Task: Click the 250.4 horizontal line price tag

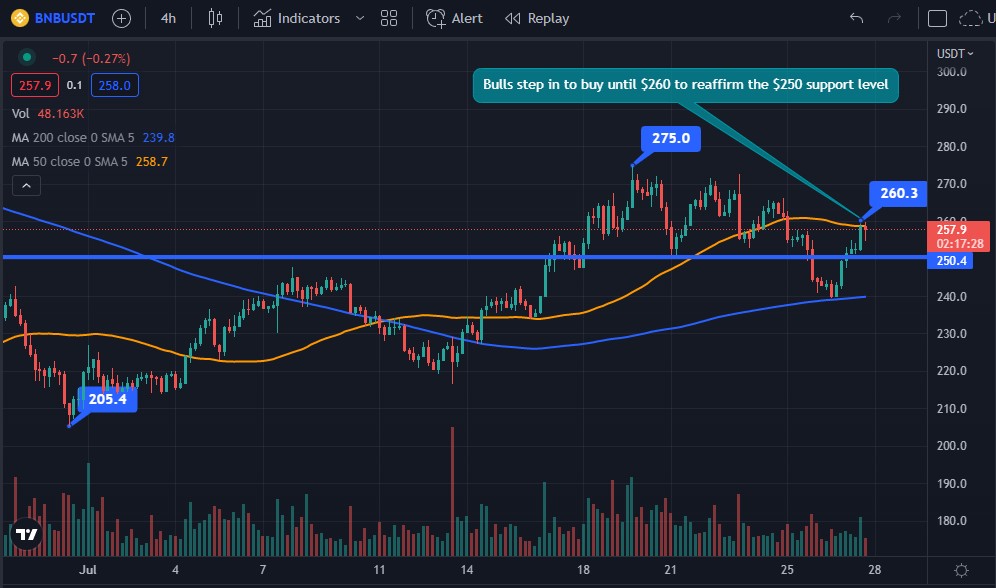Action: point(950,261)
